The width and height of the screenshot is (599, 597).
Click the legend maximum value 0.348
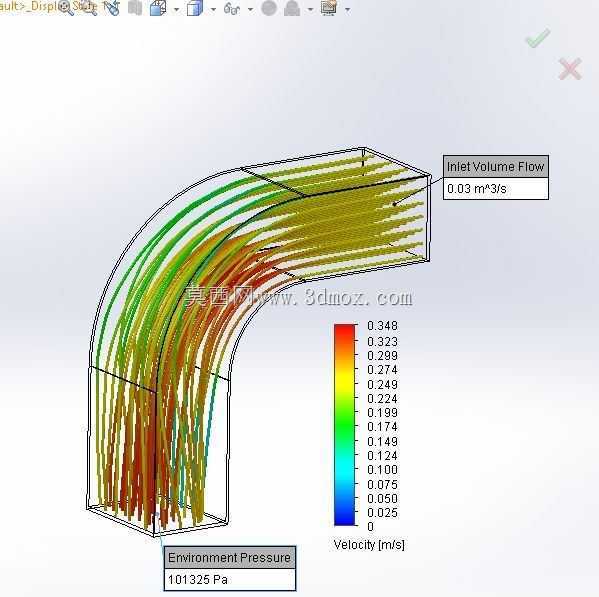382,326
